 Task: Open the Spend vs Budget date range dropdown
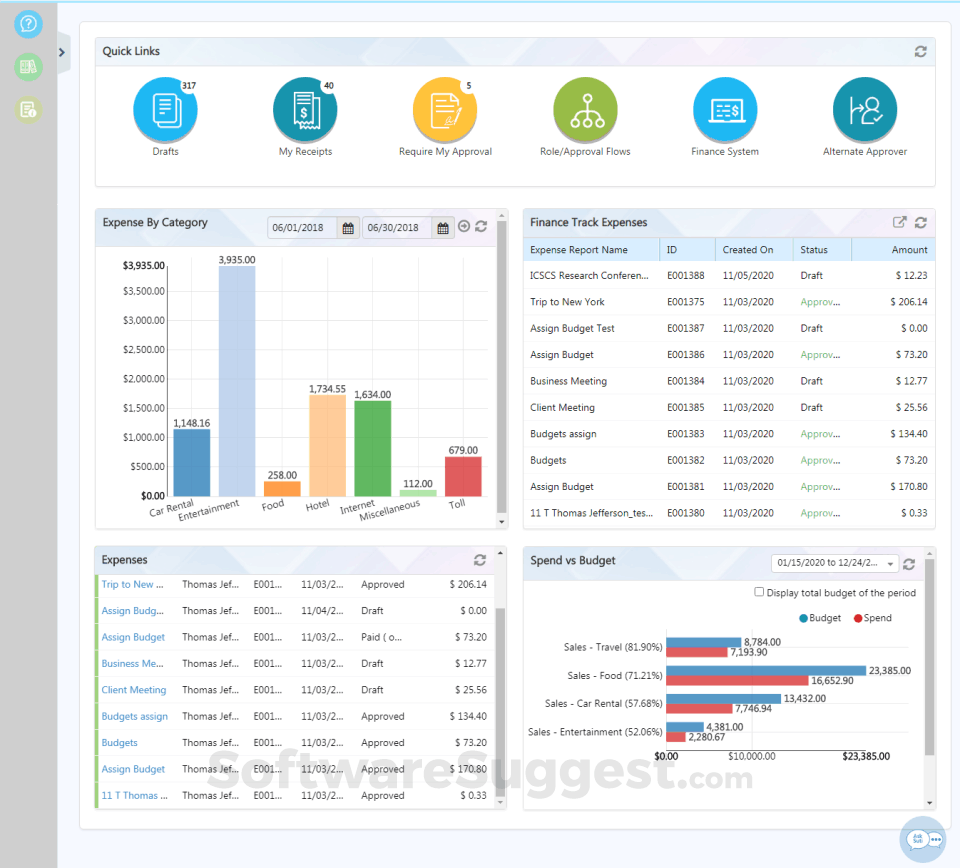(834, 563)
